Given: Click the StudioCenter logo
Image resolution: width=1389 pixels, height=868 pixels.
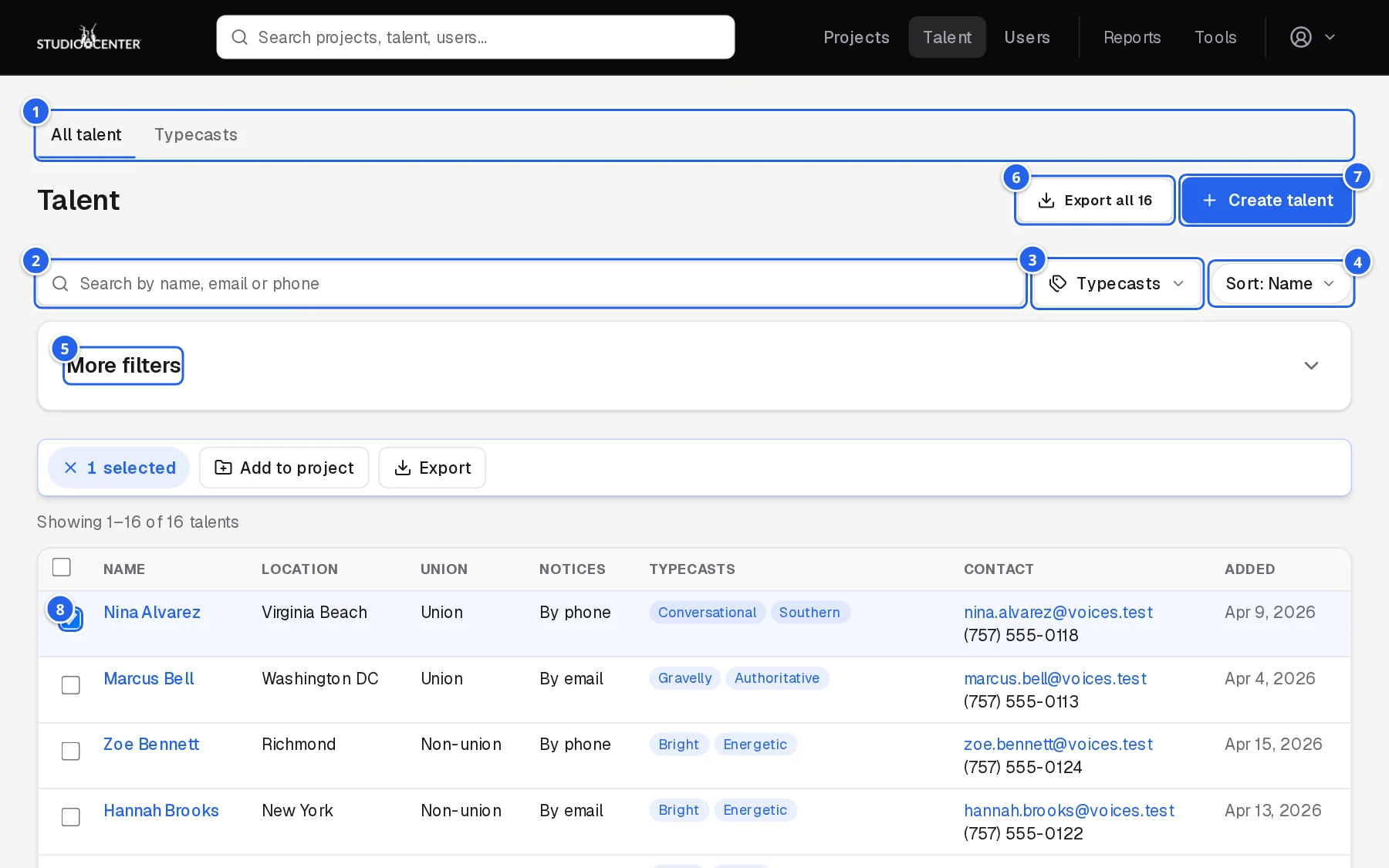Looking at the screenshot, I should point(89,37).
